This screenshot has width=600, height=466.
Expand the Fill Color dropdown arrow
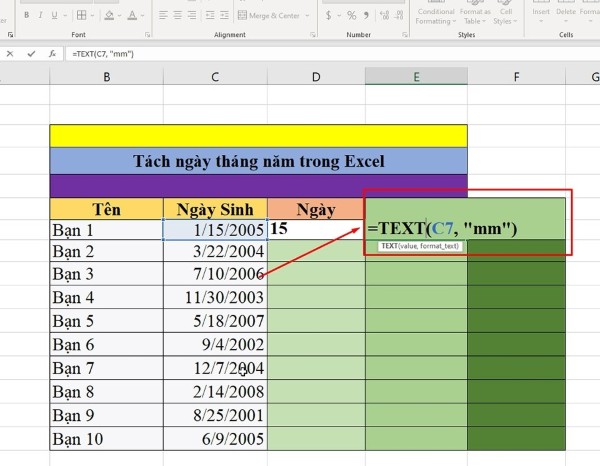[119, 16]
